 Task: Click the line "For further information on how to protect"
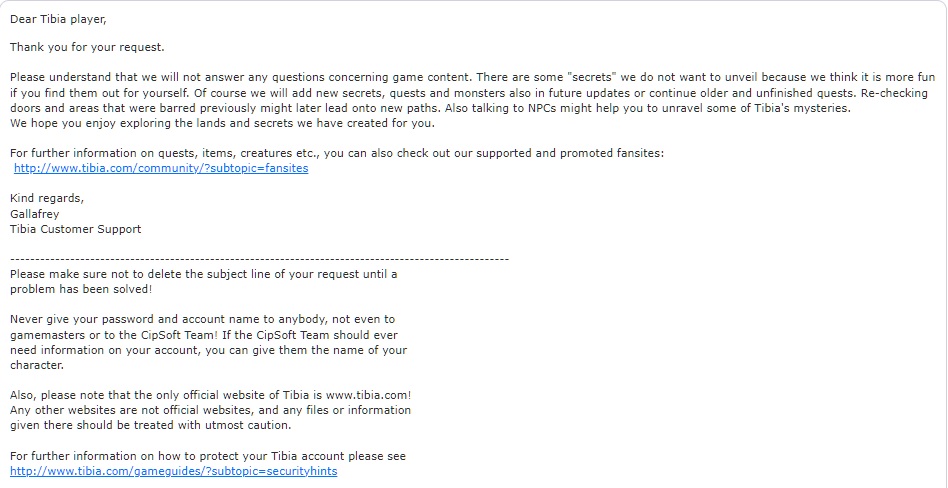(208, 456)
